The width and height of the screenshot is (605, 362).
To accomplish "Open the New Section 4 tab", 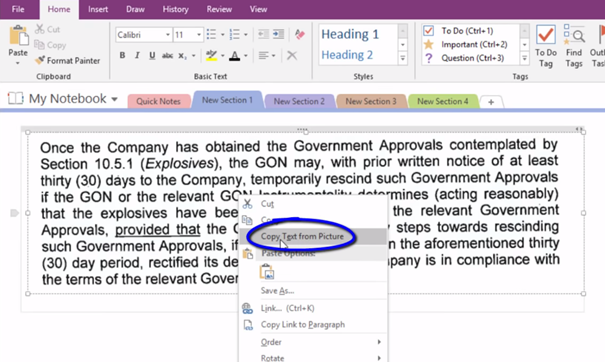I will coord(443,101).
